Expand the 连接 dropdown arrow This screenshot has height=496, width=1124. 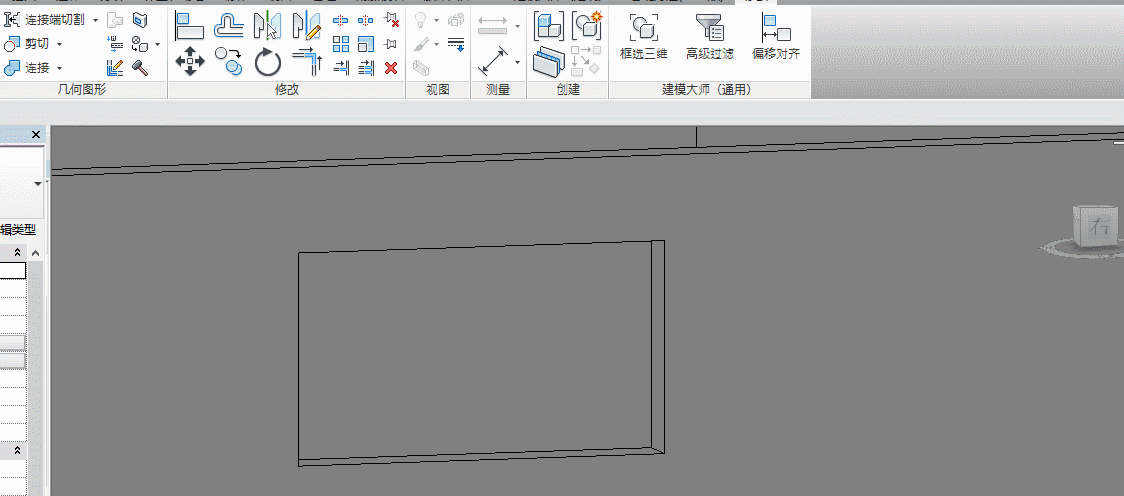59,68
